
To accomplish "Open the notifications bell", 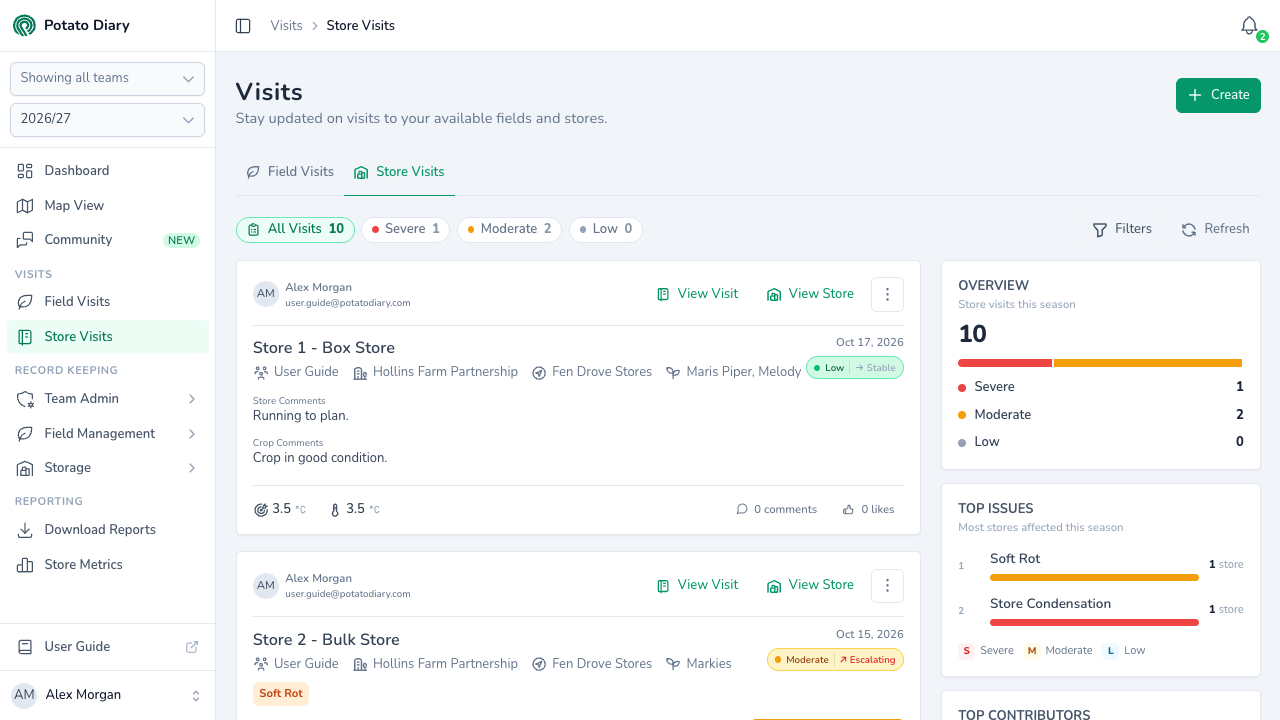I will tap(1250, 26).
